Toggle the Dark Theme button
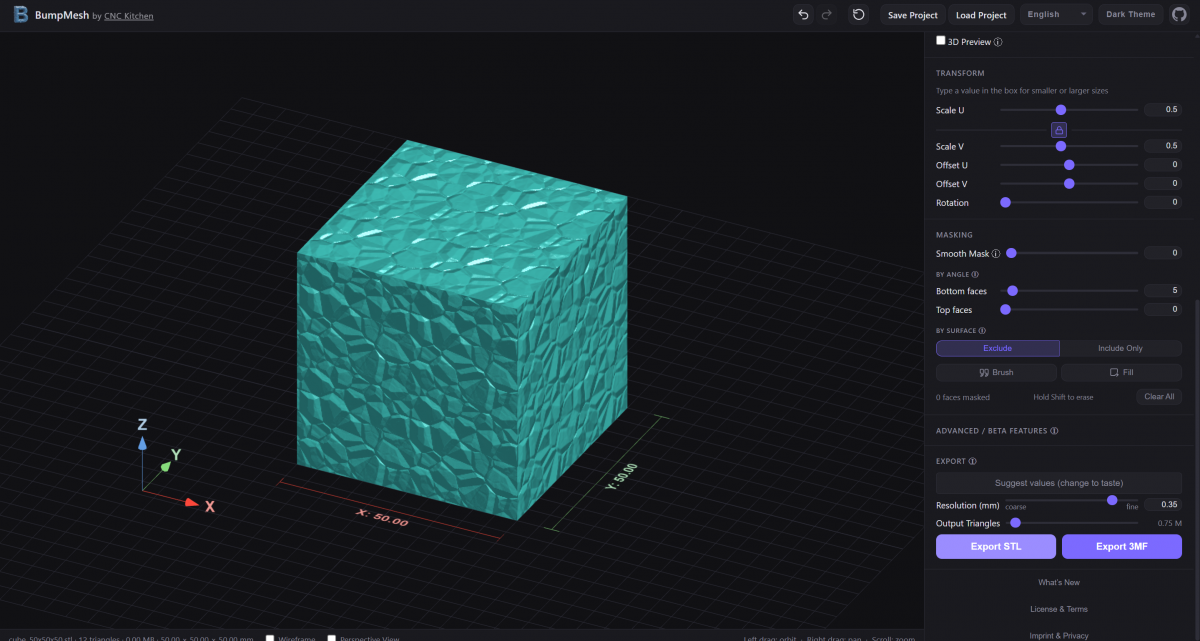This screenshot has height=641, width=1200. pos(1131,14)
